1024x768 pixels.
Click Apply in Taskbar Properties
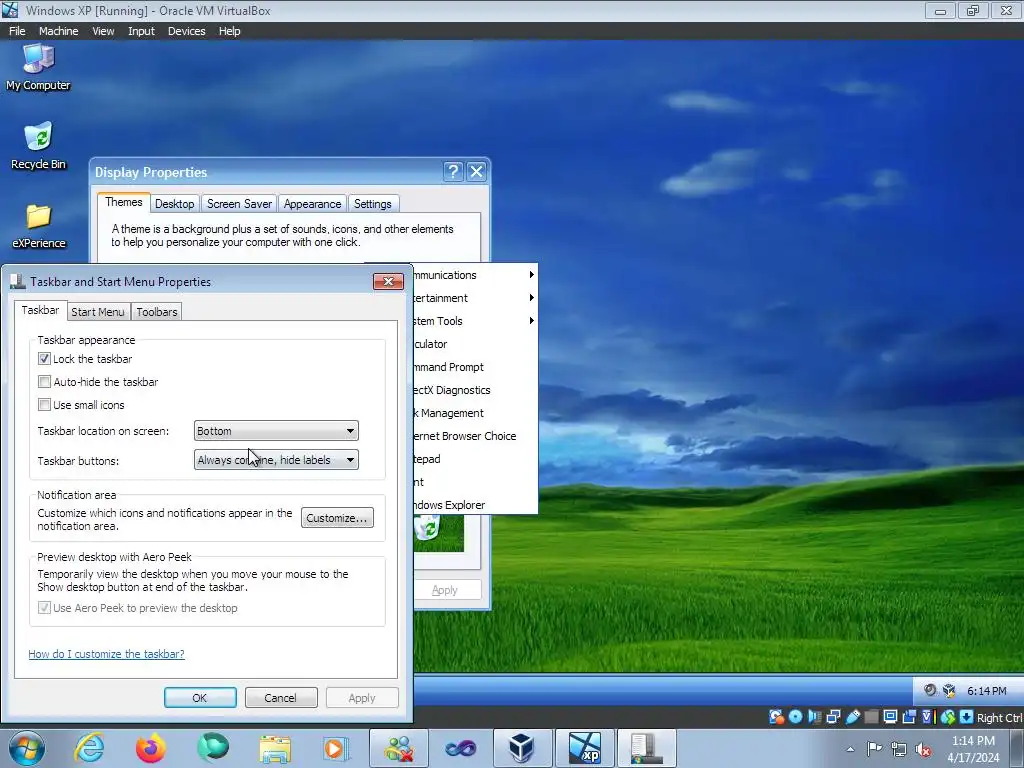coord(362,697)
